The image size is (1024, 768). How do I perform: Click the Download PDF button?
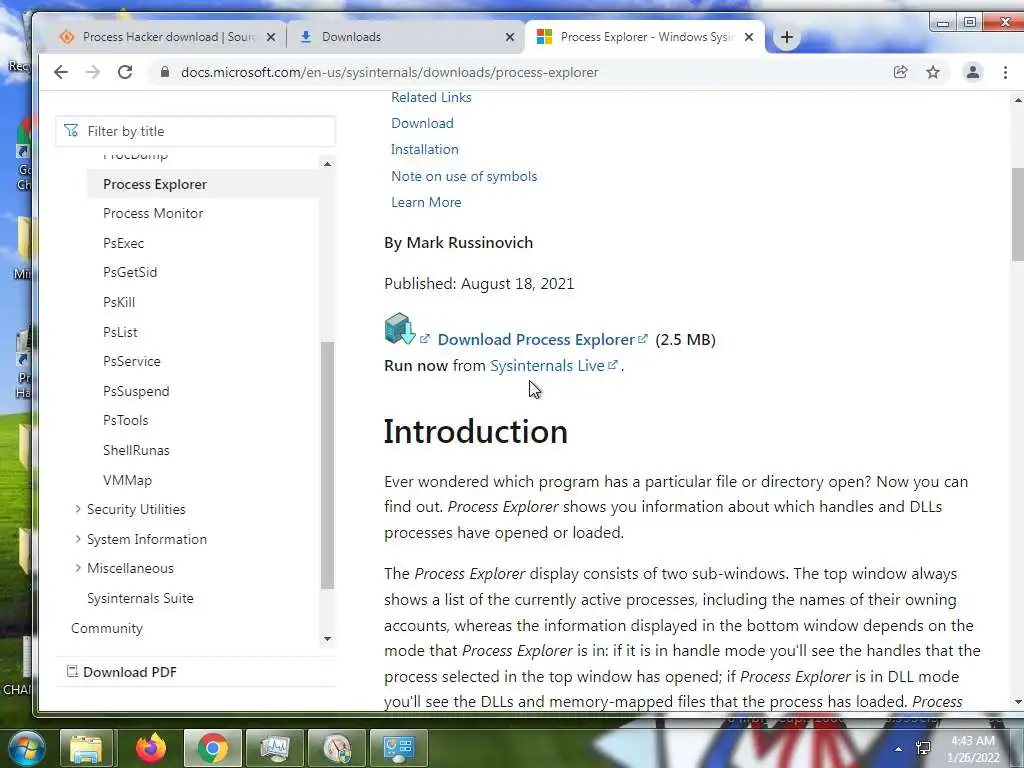point(122,671)
